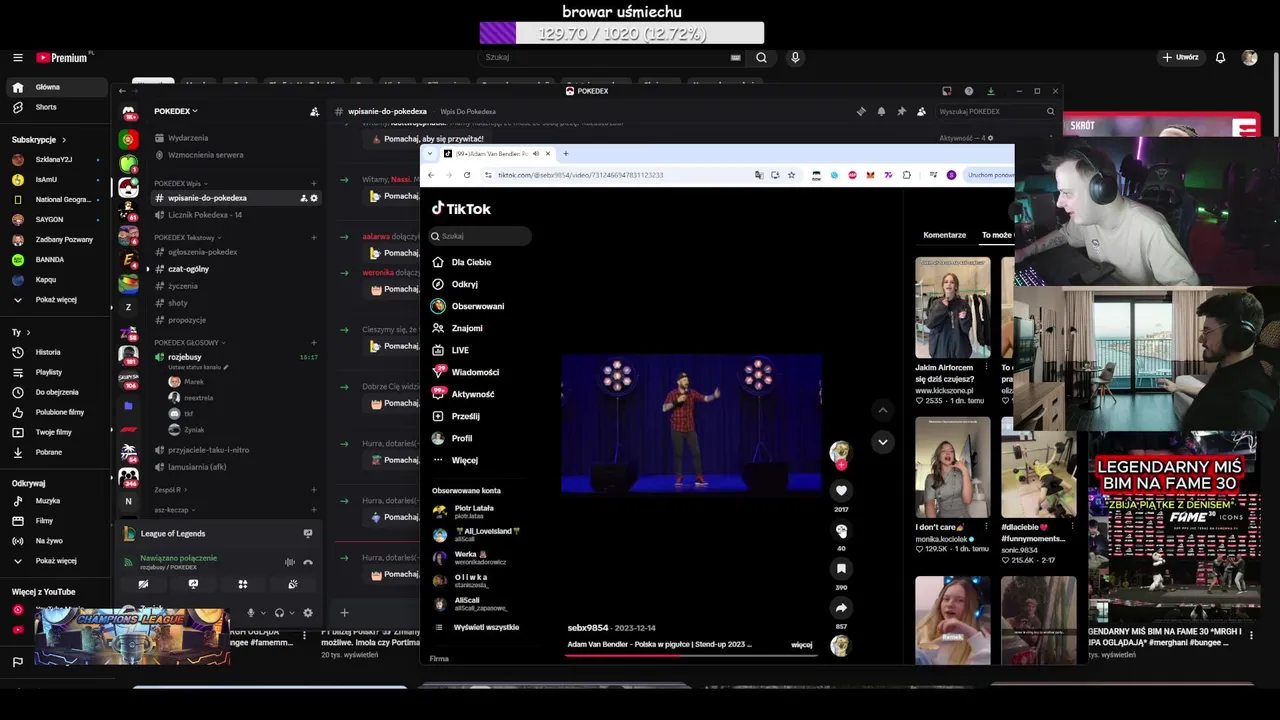Image resolution: width=1280 pixels, height=720 pixels.
Task: Open Wiadomości in TikTok sidebar
Action: 465,372
